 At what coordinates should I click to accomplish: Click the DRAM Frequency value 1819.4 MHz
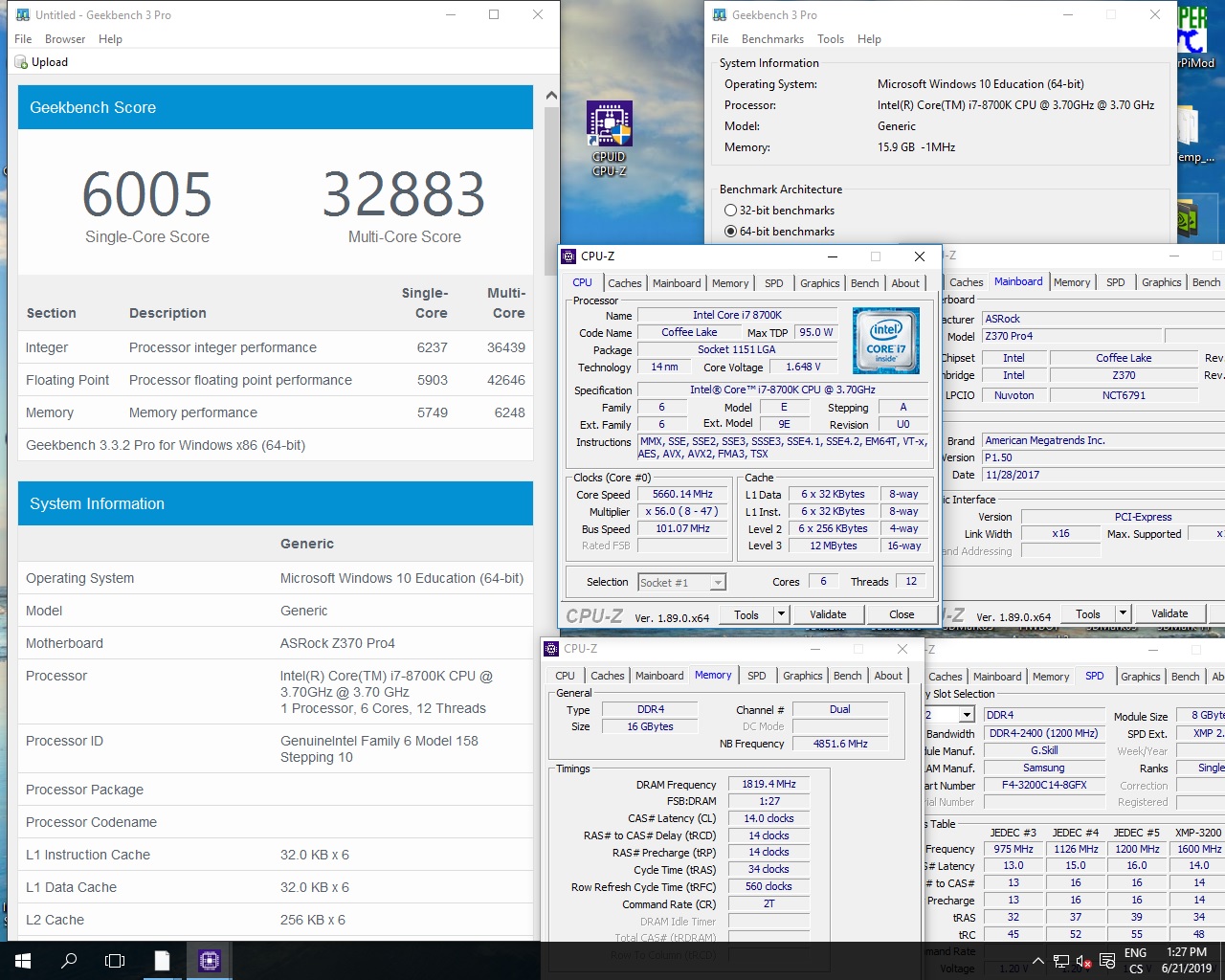coord(768,784)
